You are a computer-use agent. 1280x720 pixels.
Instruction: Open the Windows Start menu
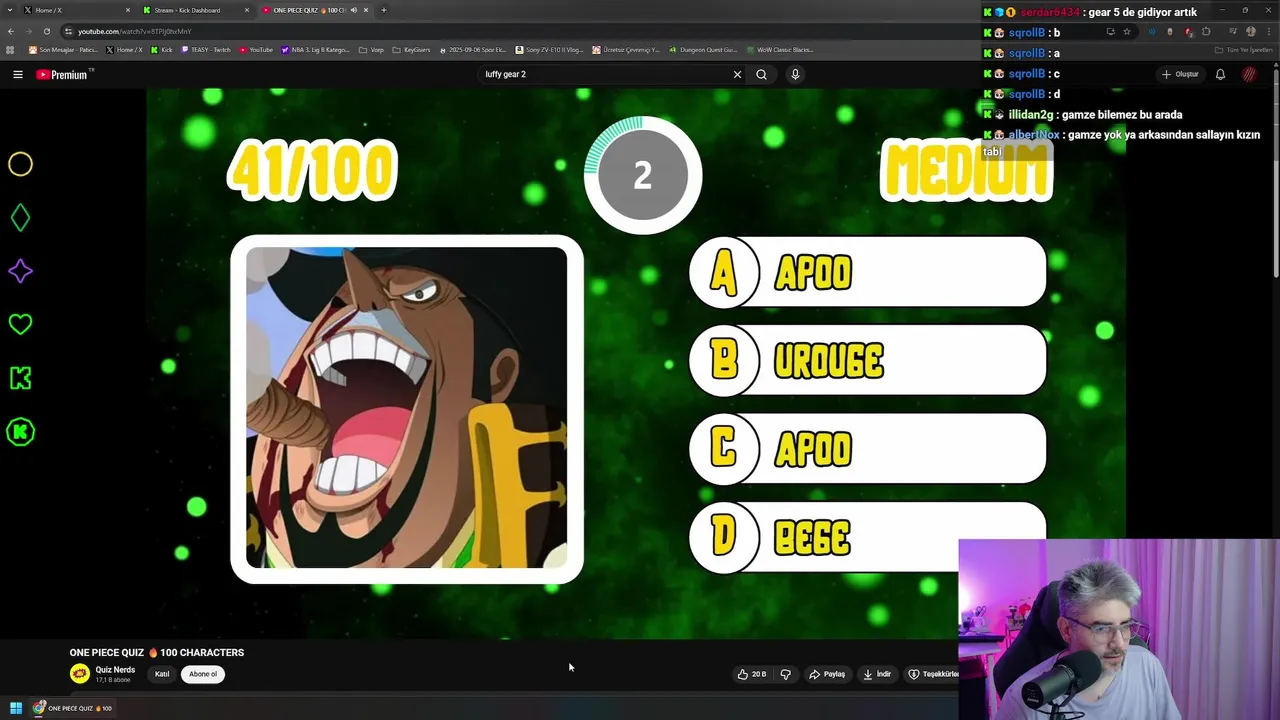click(16, 708)
